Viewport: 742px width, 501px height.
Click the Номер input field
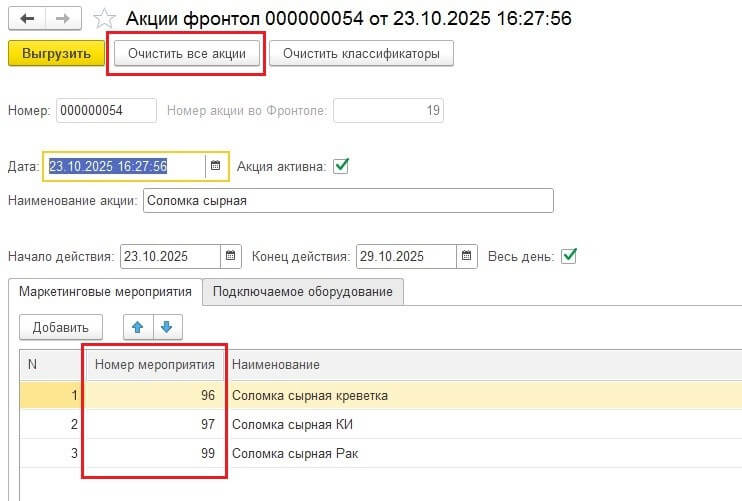[106, 110]
